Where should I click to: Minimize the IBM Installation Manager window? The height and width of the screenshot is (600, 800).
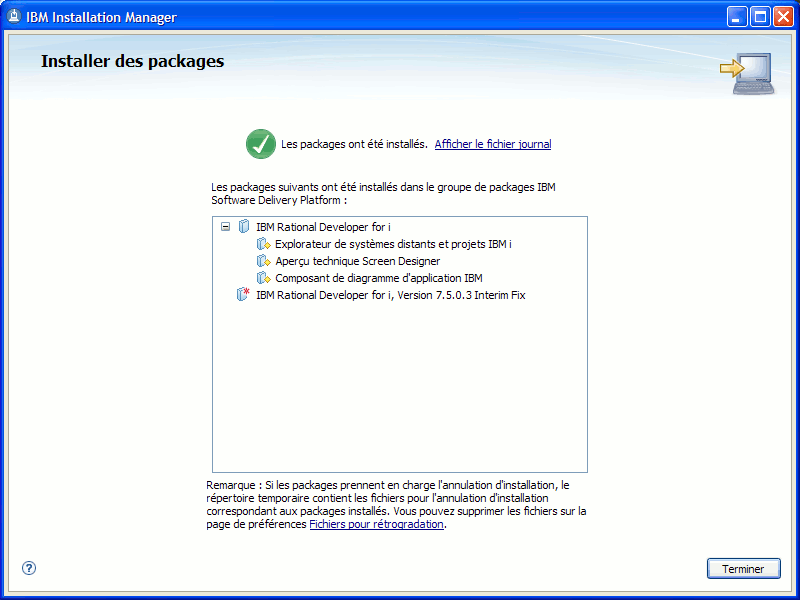737,17
